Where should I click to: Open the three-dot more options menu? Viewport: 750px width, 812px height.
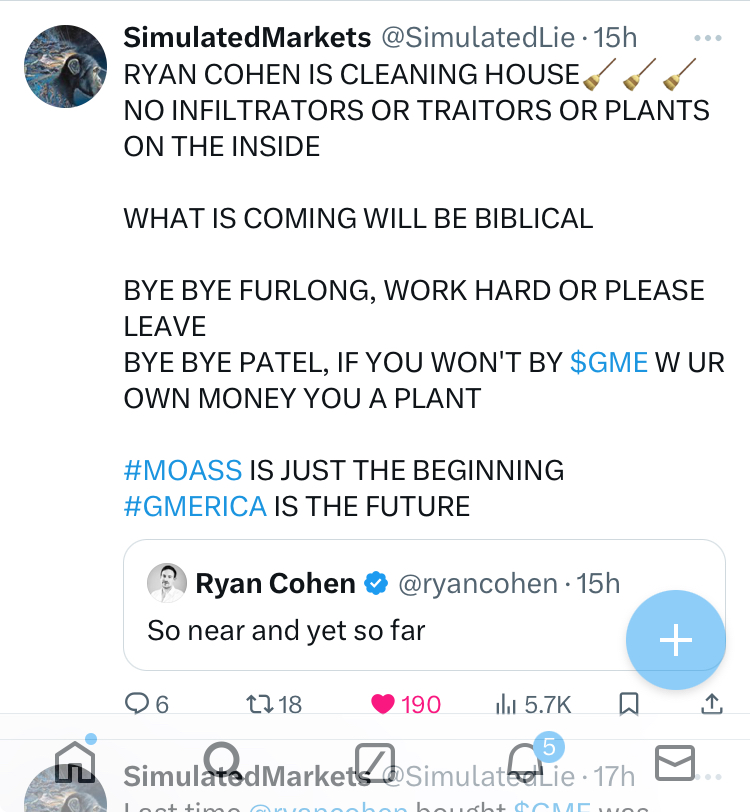coord(707,38)
